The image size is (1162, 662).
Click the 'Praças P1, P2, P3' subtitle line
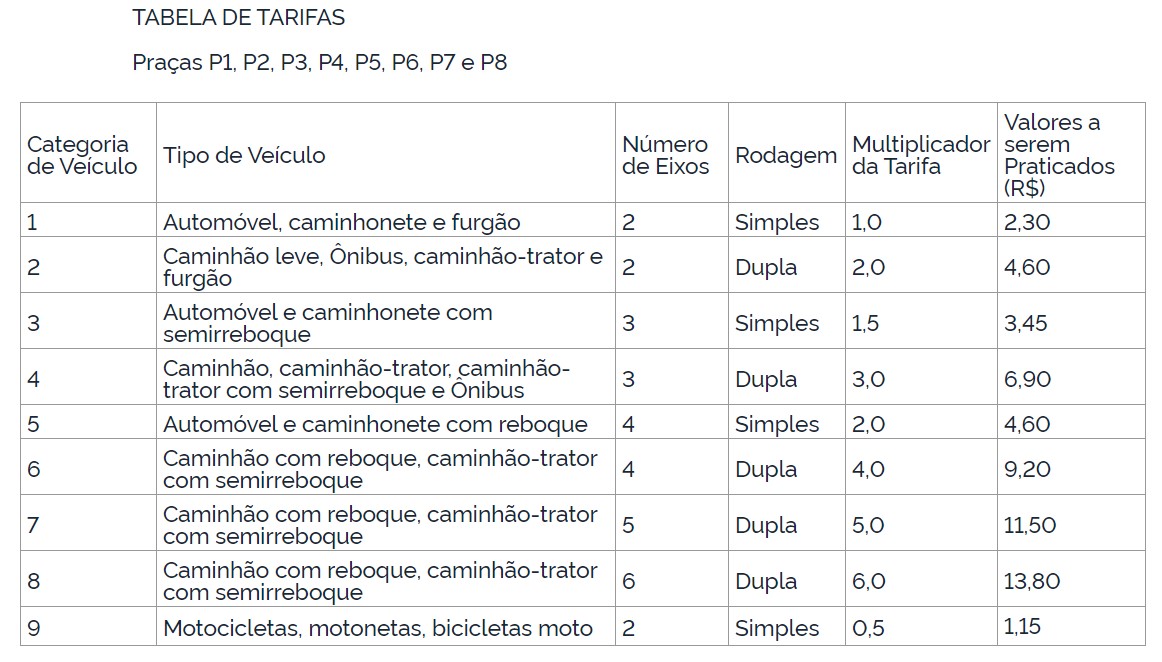click(x=319, y=63)
